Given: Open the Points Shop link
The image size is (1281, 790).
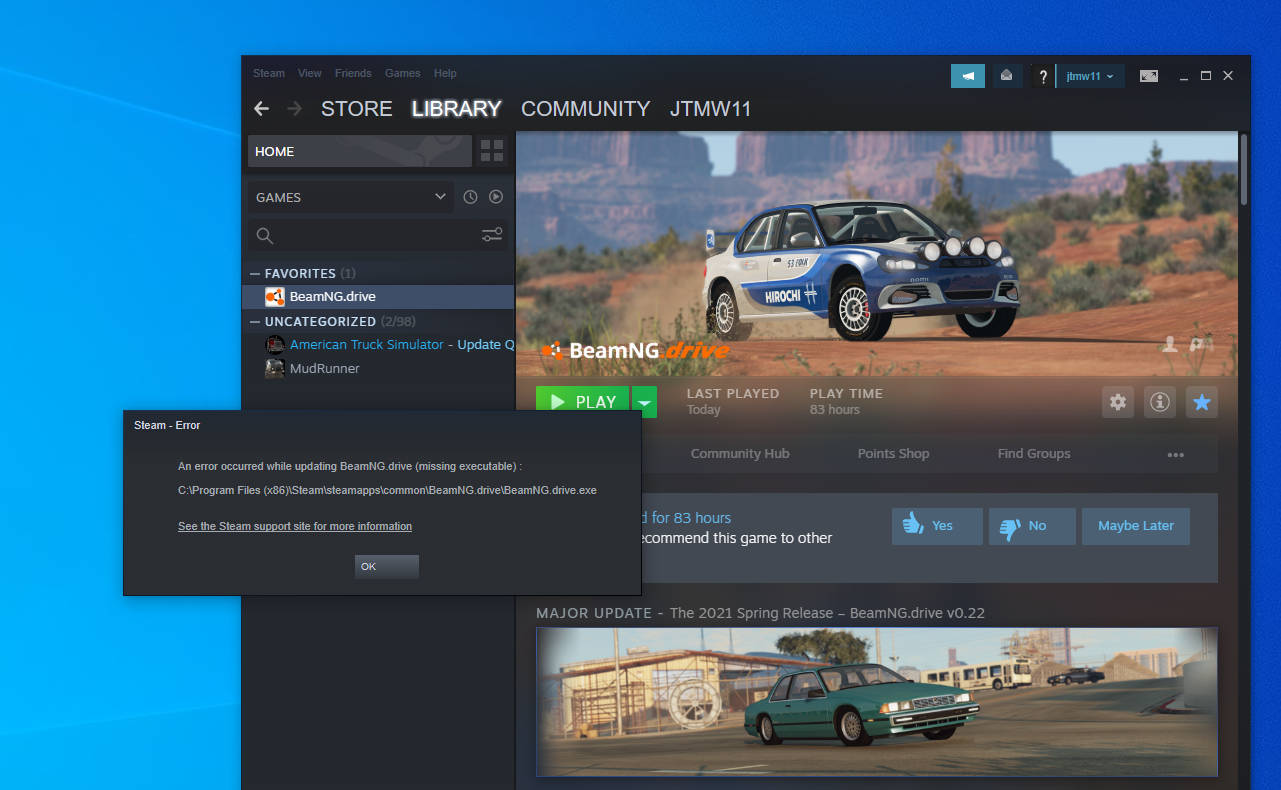Looking at the screenshot, I should tap(893, 454).
